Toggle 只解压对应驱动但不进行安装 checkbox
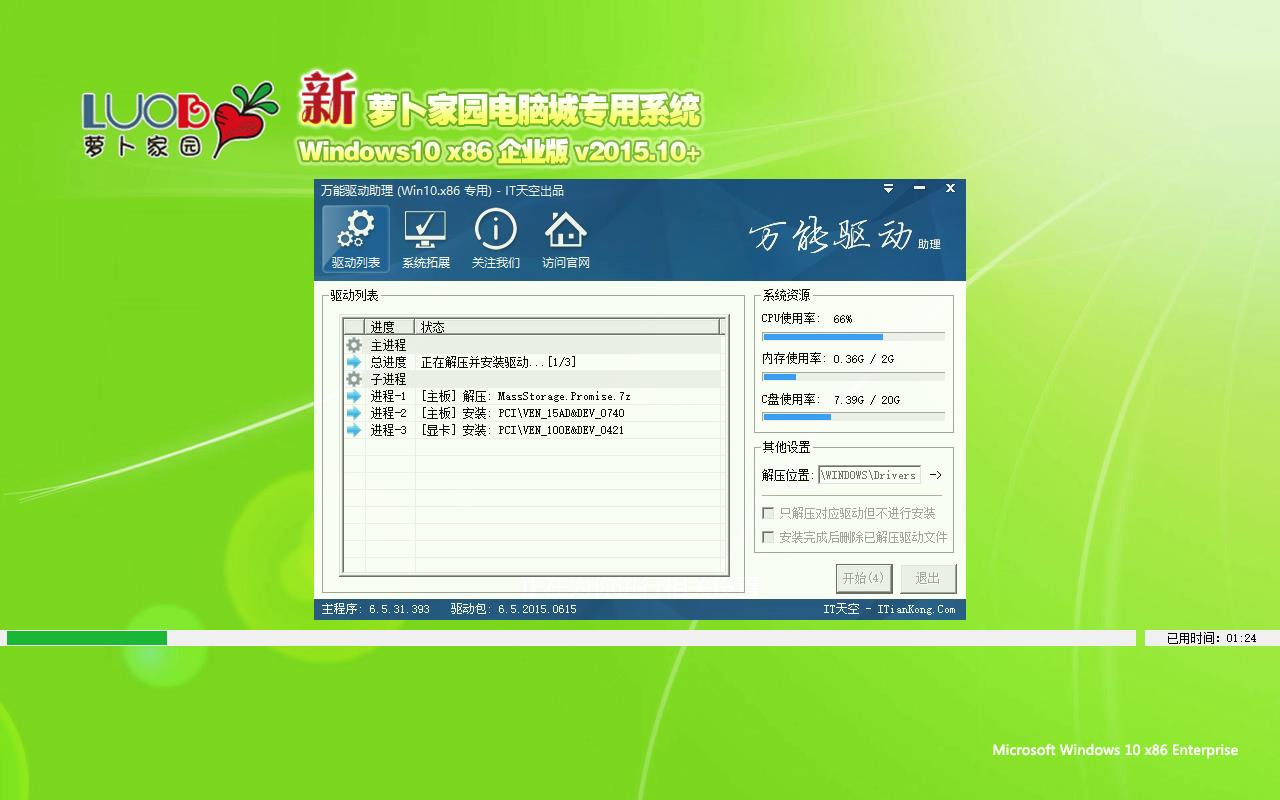Screen dimensions: 1280x800 click(768, 513)
